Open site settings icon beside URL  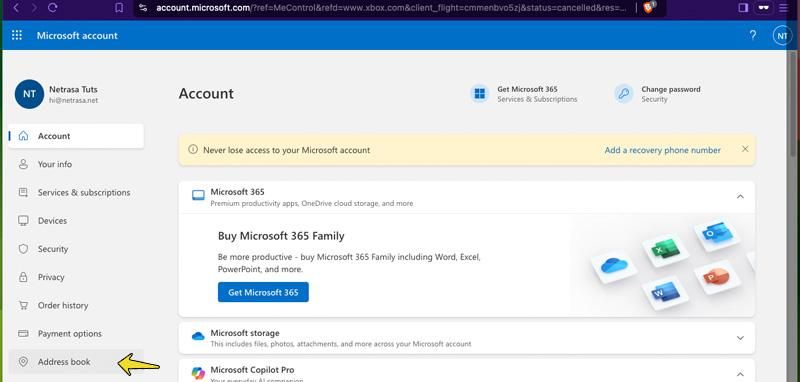[143, 8]
